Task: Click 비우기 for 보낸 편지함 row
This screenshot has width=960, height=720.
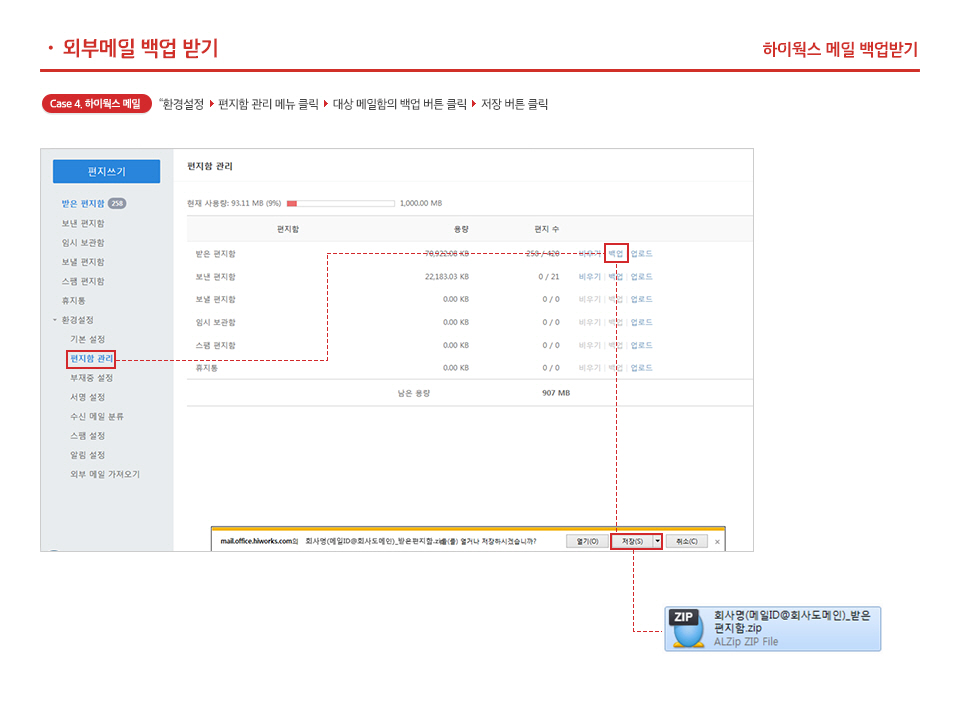Action: (589, 277)
